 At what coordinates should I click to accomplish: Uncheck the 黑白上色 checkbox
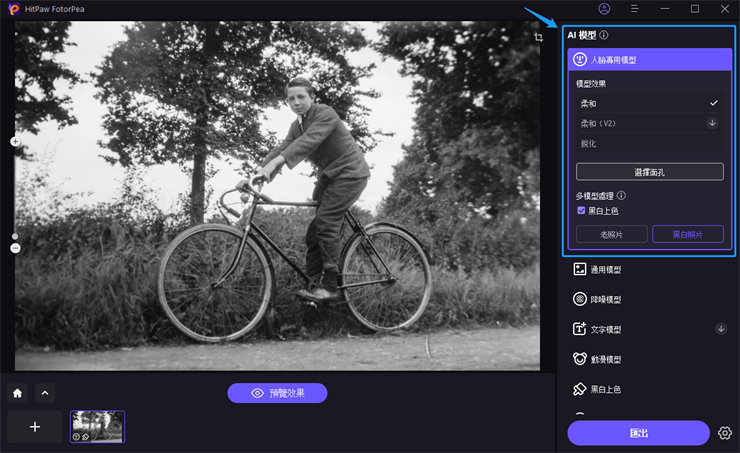(581, 210)
